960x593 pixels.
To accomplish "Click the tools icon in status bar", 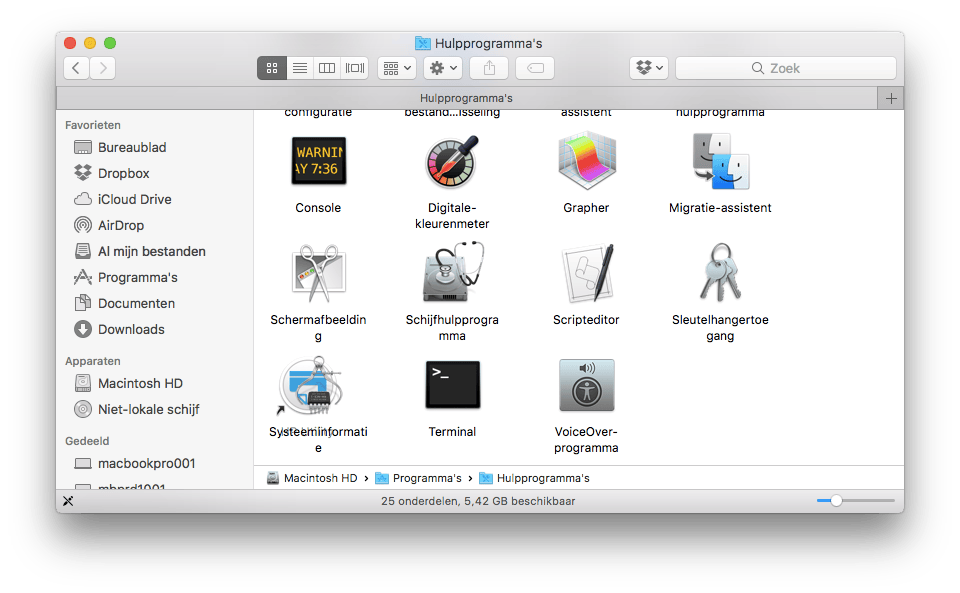I will pos(68,501).
